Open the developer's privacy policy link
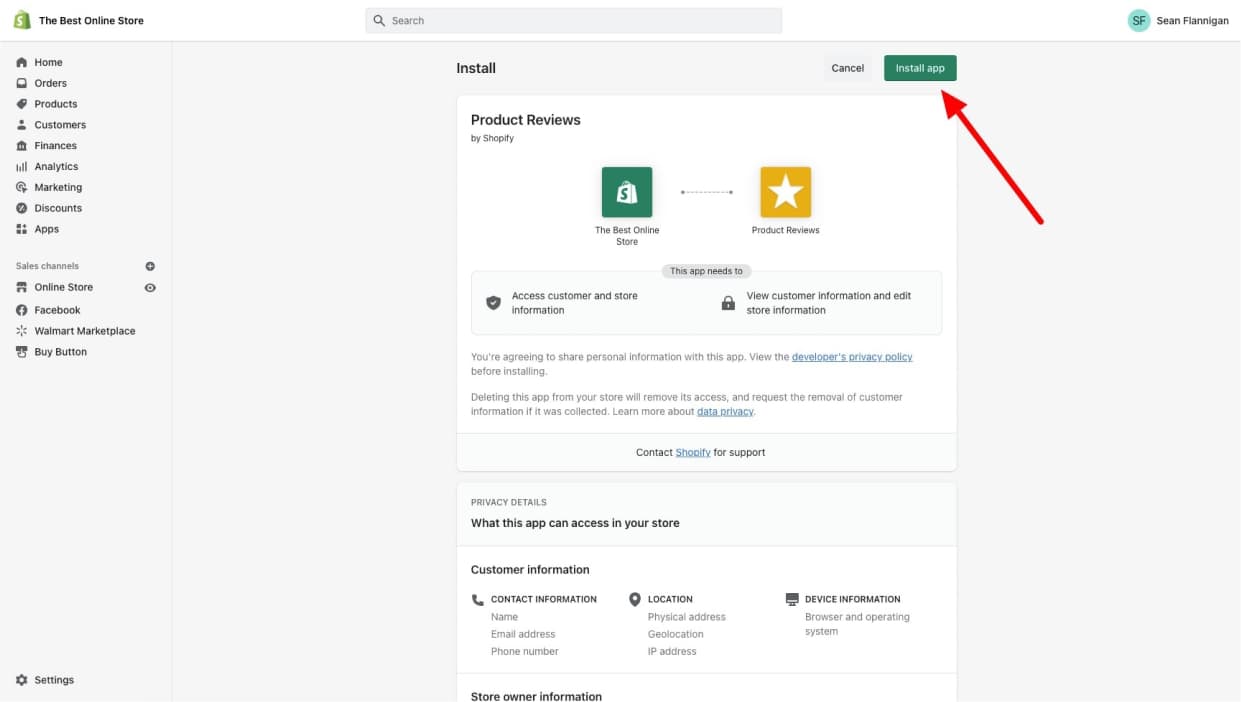The width and height of the screenshot is (1241, 702). pos(852,357)
